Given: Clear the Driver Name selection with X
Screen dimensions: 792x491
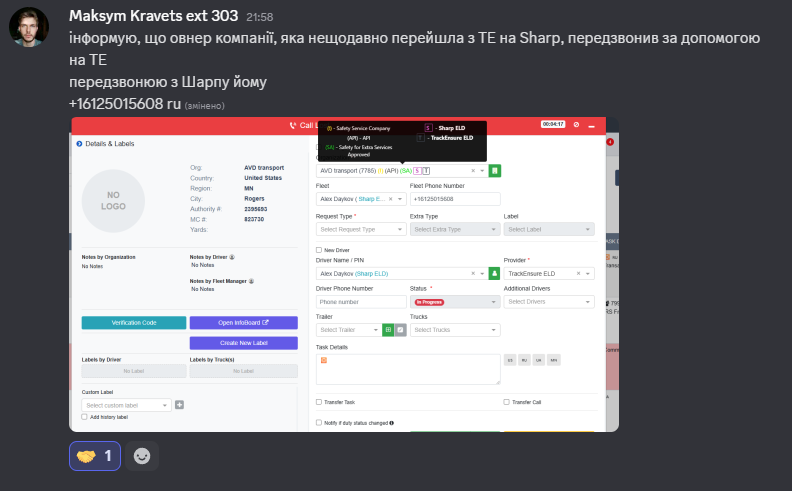Looking at the screenshot, I should [x=473, y=274].
